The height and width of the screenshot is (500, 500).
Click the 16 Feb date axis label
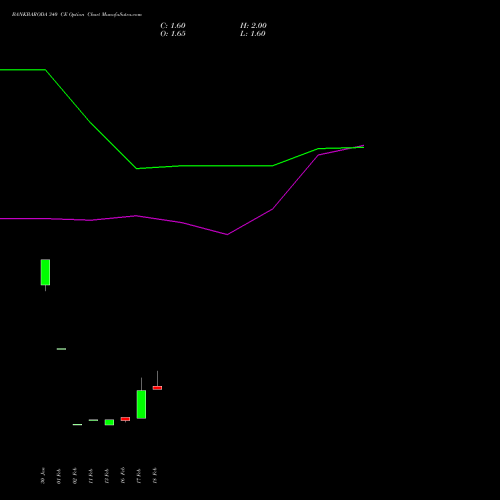click(123, 476)
